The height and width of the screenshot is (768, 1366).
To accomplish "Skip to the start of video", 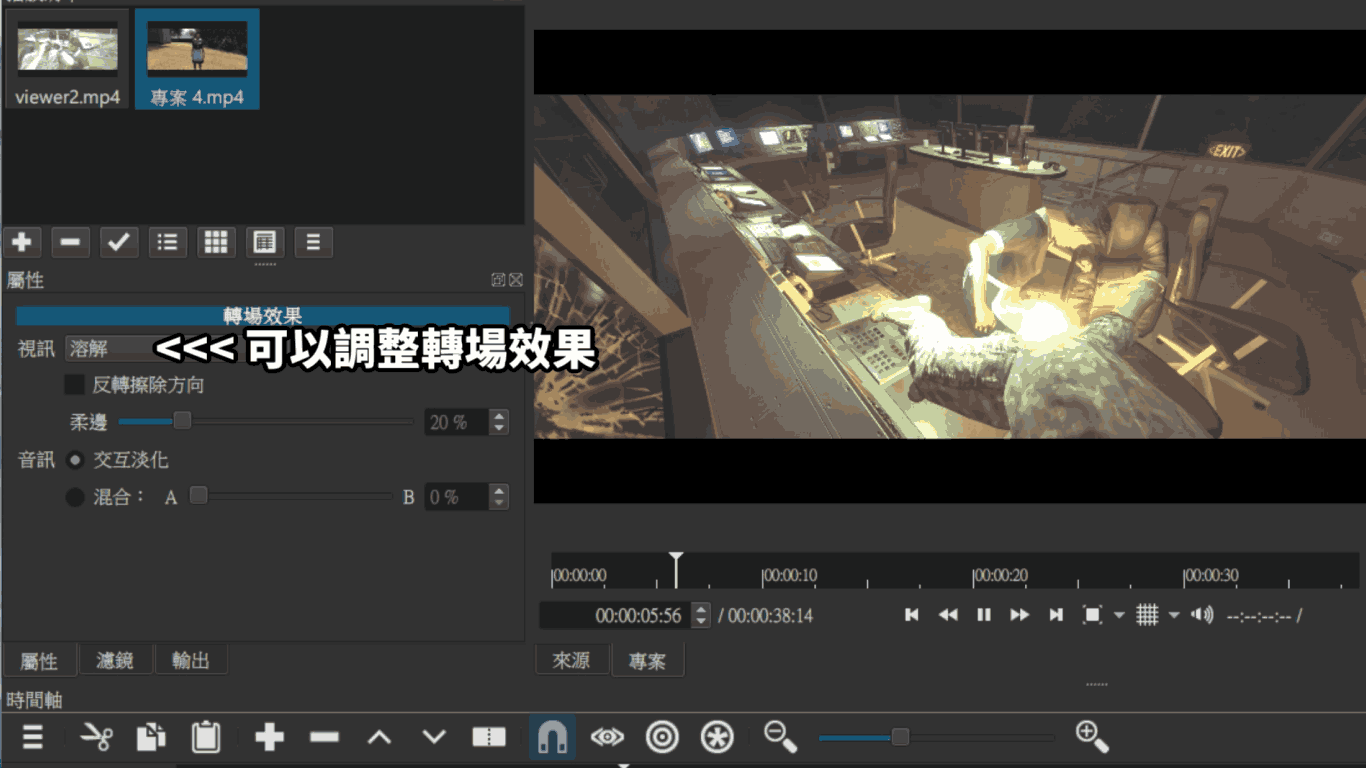I will [x=912, y=615].
